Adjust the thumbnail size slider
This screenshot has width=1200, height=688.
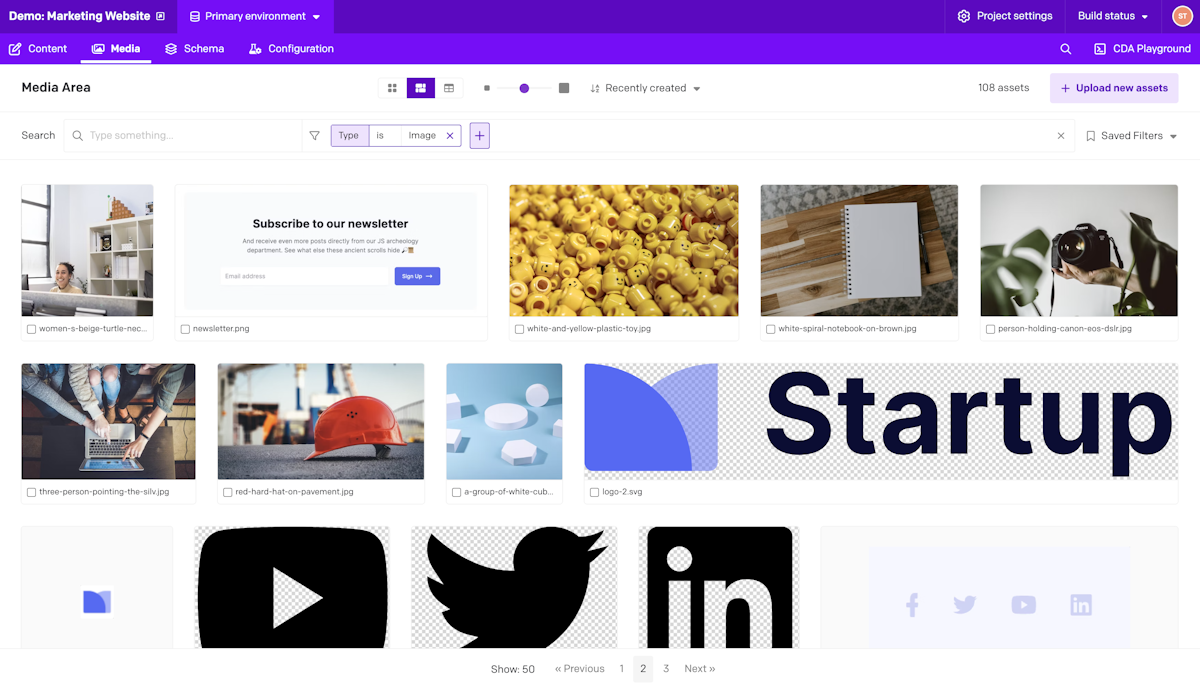[x=524, y=88]
